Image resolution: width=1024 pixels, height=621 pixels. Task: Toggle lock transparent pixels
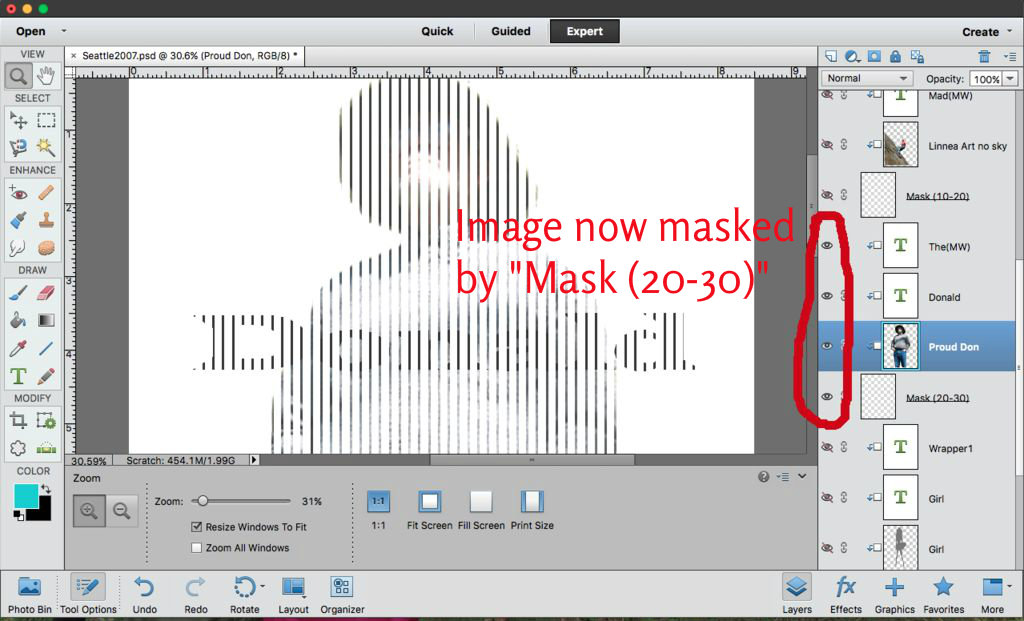click(917, 57)
